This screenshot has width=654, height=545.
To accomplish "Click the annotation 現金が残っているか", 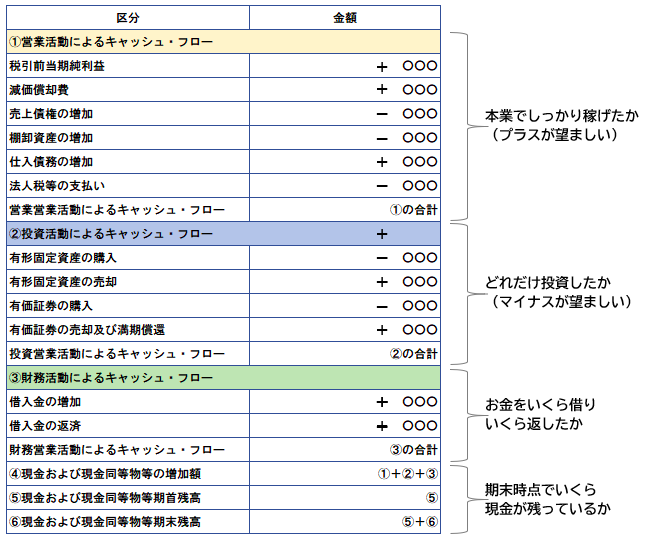I will click(x=548, y=509).
